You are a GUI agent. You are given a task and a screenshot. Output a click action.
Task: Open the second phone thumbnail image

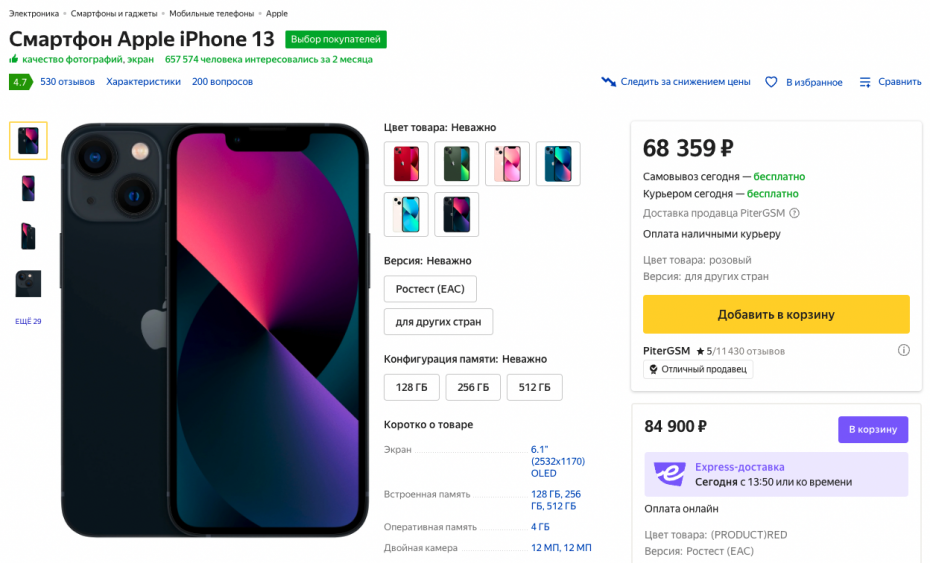tap(28, 188)
